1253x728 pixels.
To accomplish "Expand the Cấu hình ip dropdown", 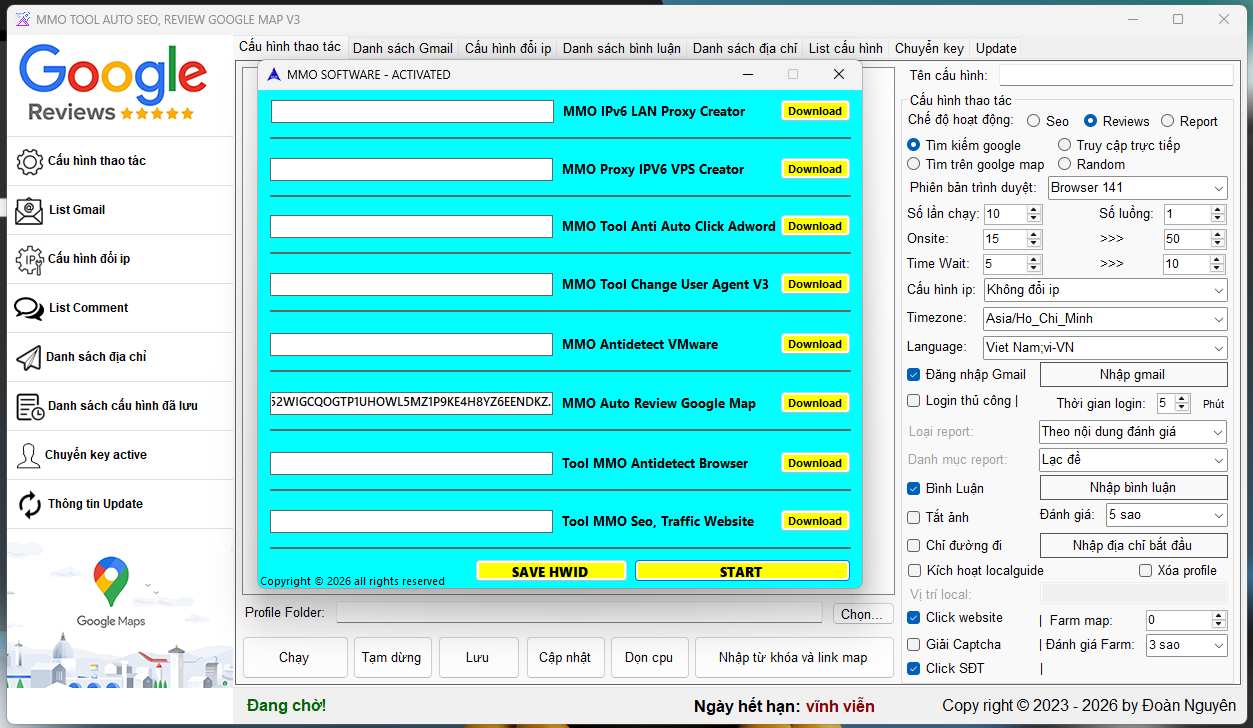I will (1106, 290).
